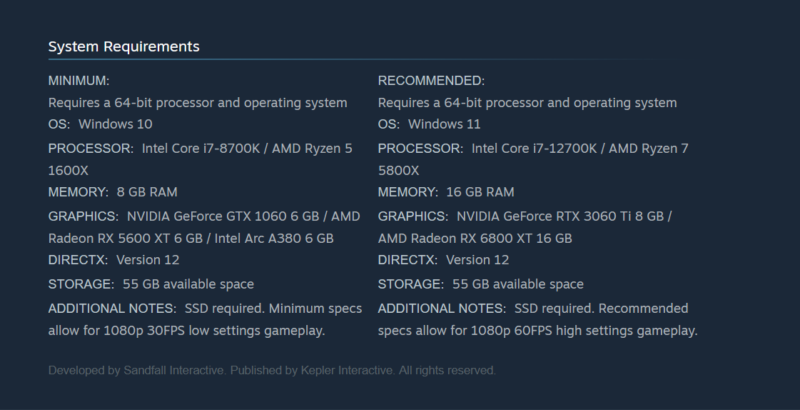Click the RECOMMENDED column label
Screen dimensions: 800x410
(x=431, y=80)
